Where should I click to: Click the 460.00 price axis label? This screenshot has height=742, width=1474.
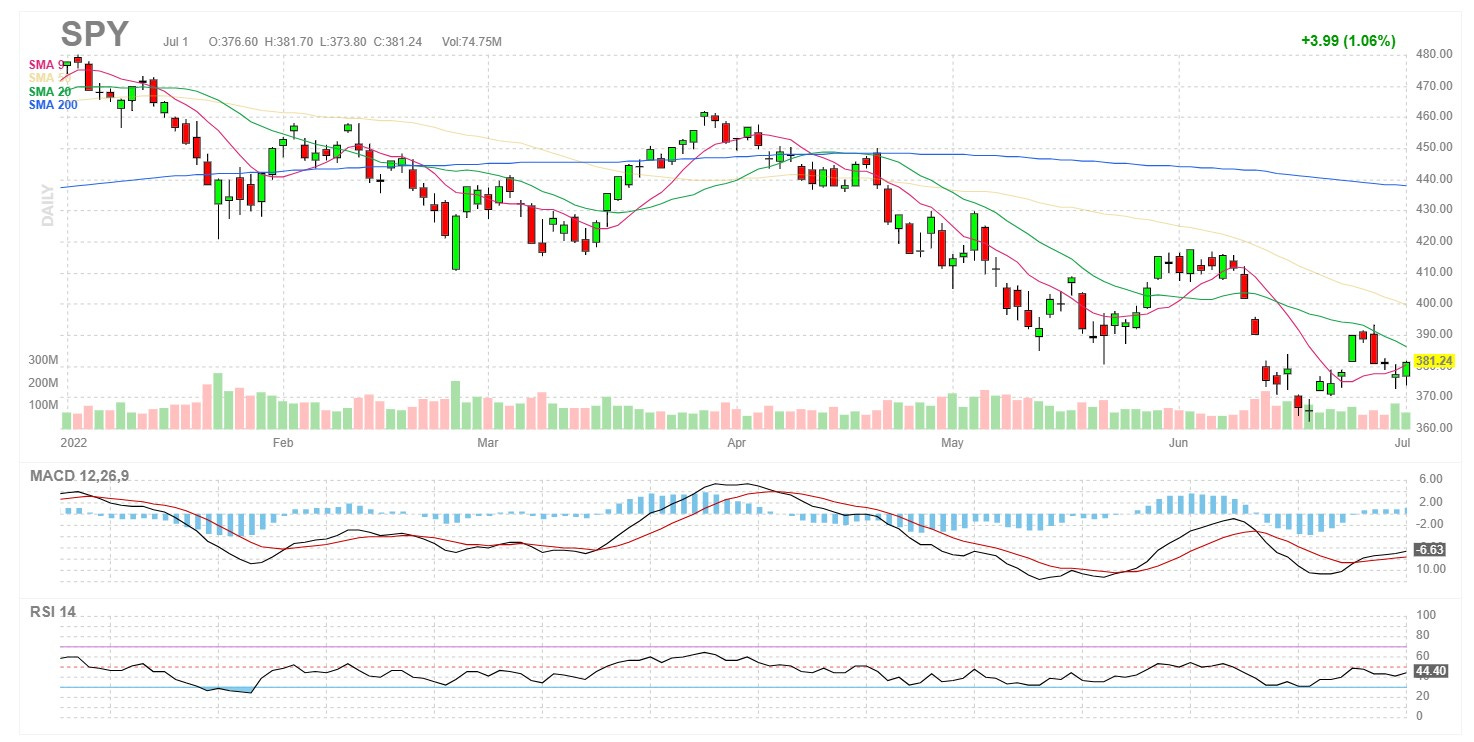pyautogui.click(x=1435, y=116)
